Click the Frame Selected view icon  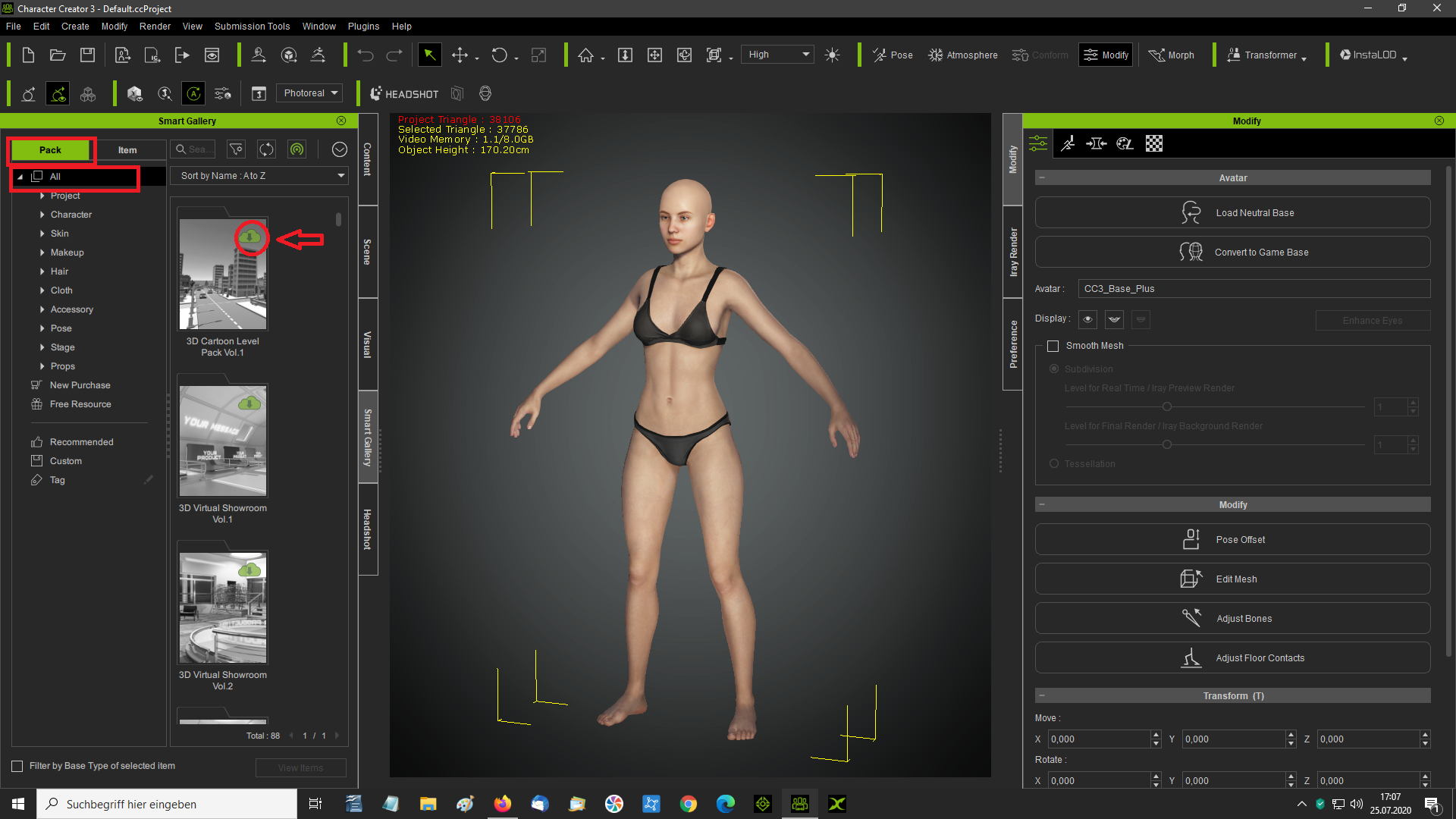[x=654, y=55]
